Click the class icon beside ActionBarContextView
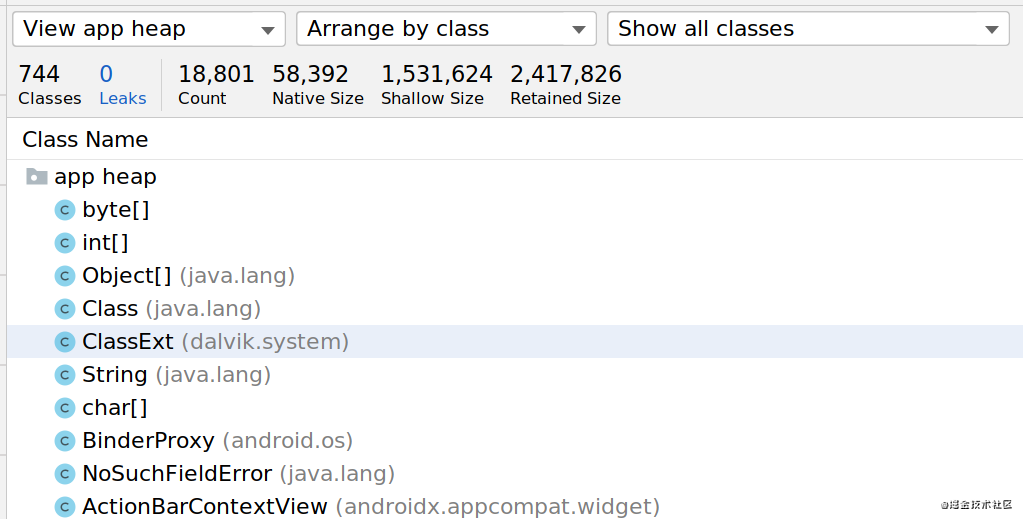 (65, 507)
